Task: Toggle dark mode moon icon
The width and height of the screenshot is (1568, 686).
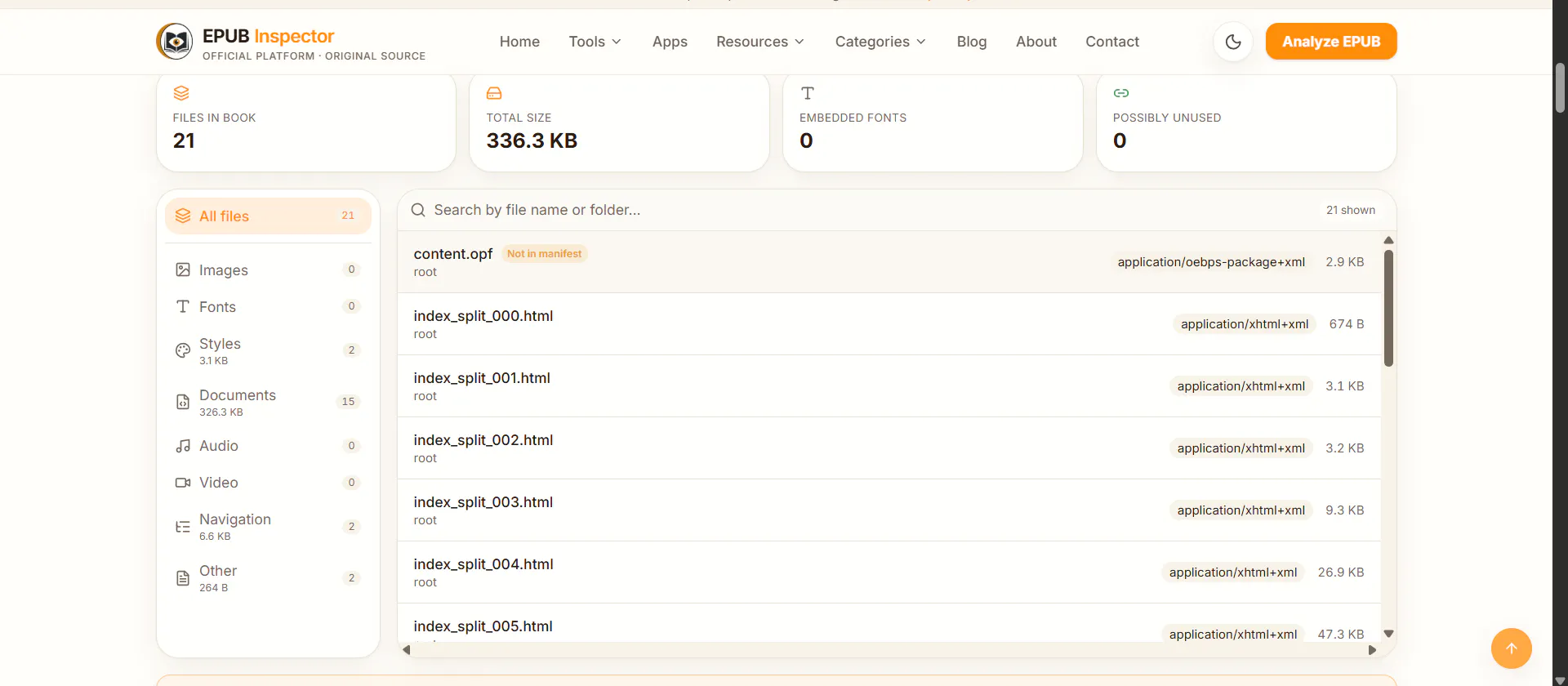Action: click(1233, 42)
